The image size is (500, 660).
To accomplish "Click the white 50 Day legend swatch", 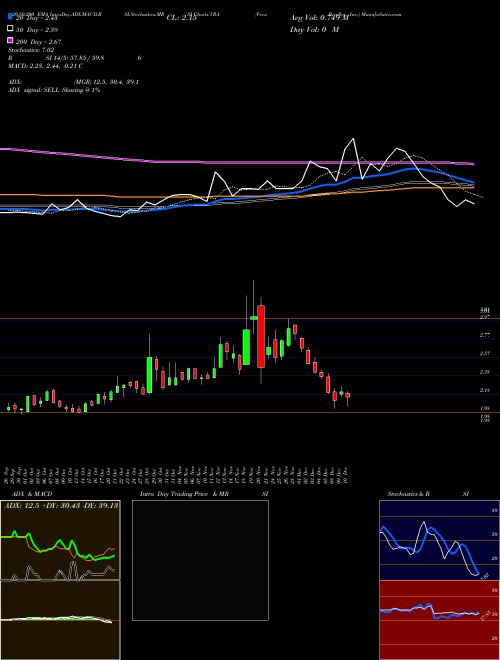I will (x=10, y=29).
